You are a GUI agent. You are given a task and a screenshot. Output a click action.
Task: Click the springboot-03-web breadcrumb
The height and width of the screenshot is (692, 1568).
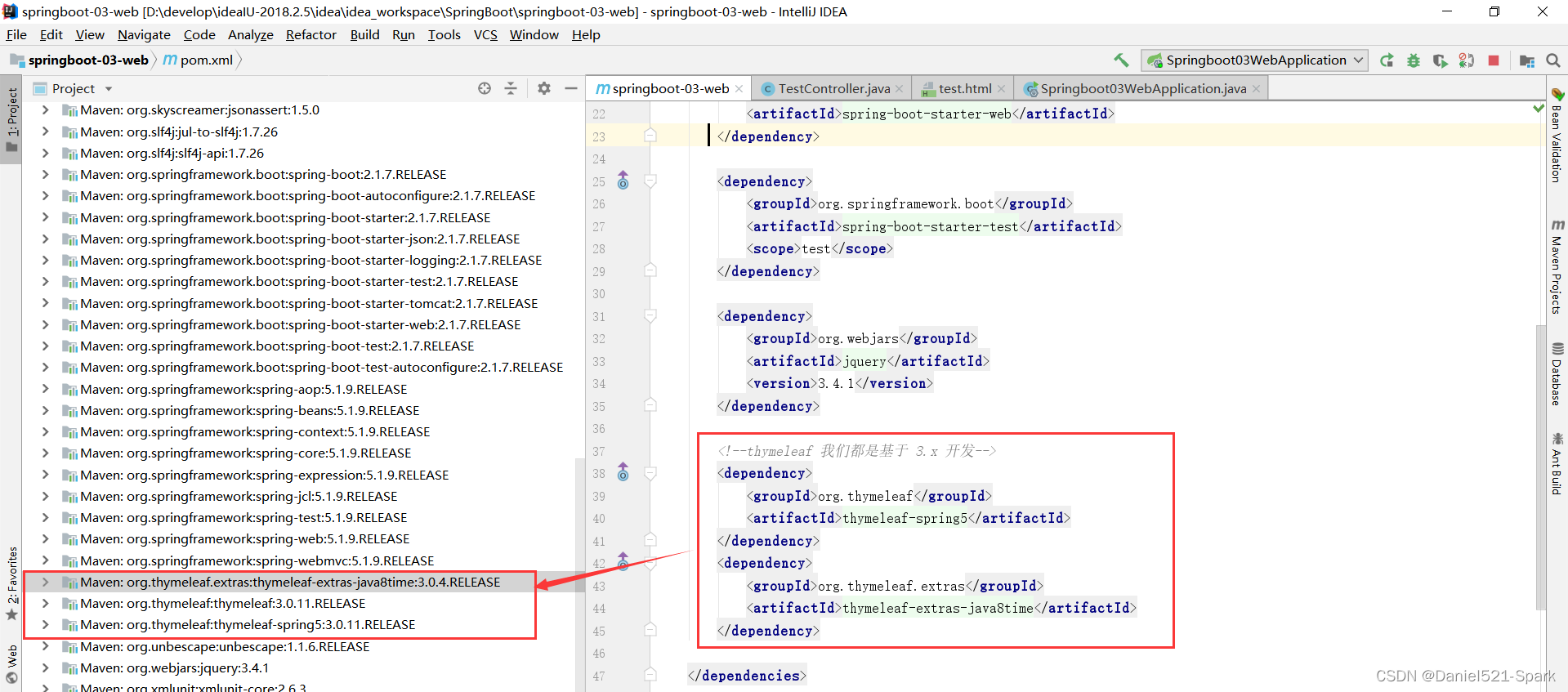(x=79, y=60)
